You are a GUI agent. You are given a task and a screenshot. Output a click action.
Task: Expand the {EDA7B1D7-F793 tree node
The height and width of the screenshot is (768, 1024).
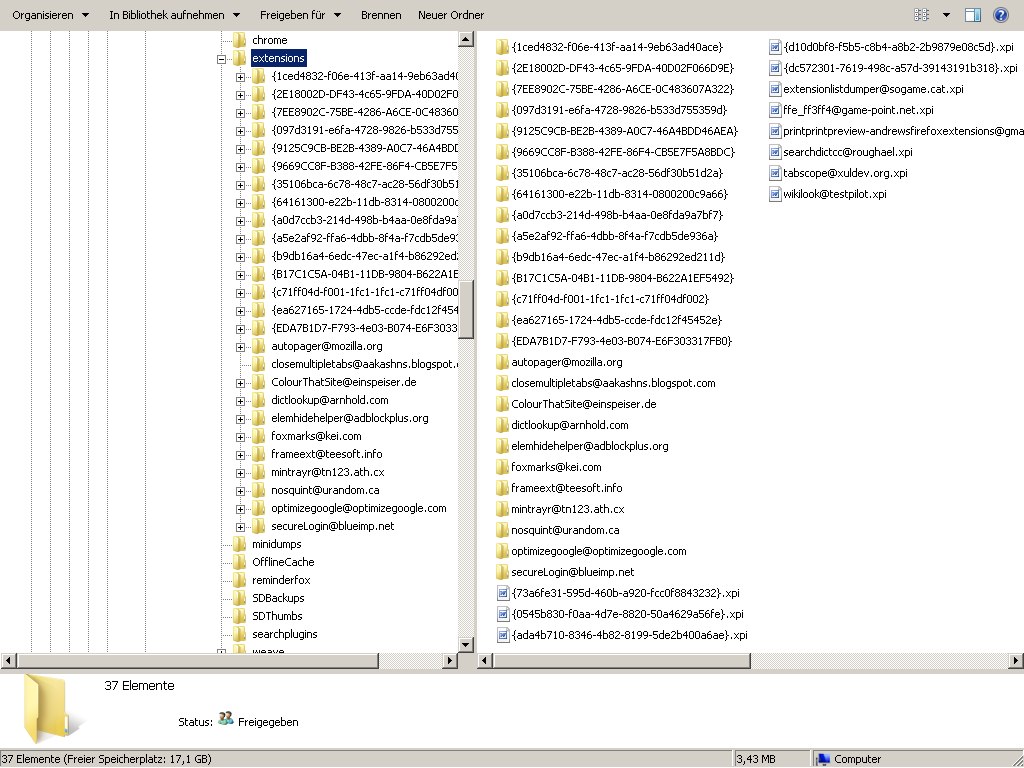tap(240, 329)
